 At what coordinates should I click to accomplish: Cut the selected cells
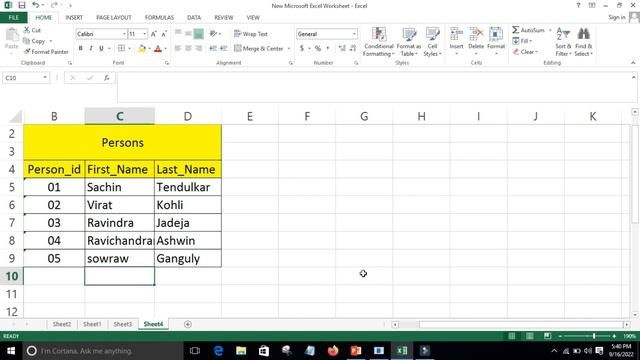[x=32, y=30]
